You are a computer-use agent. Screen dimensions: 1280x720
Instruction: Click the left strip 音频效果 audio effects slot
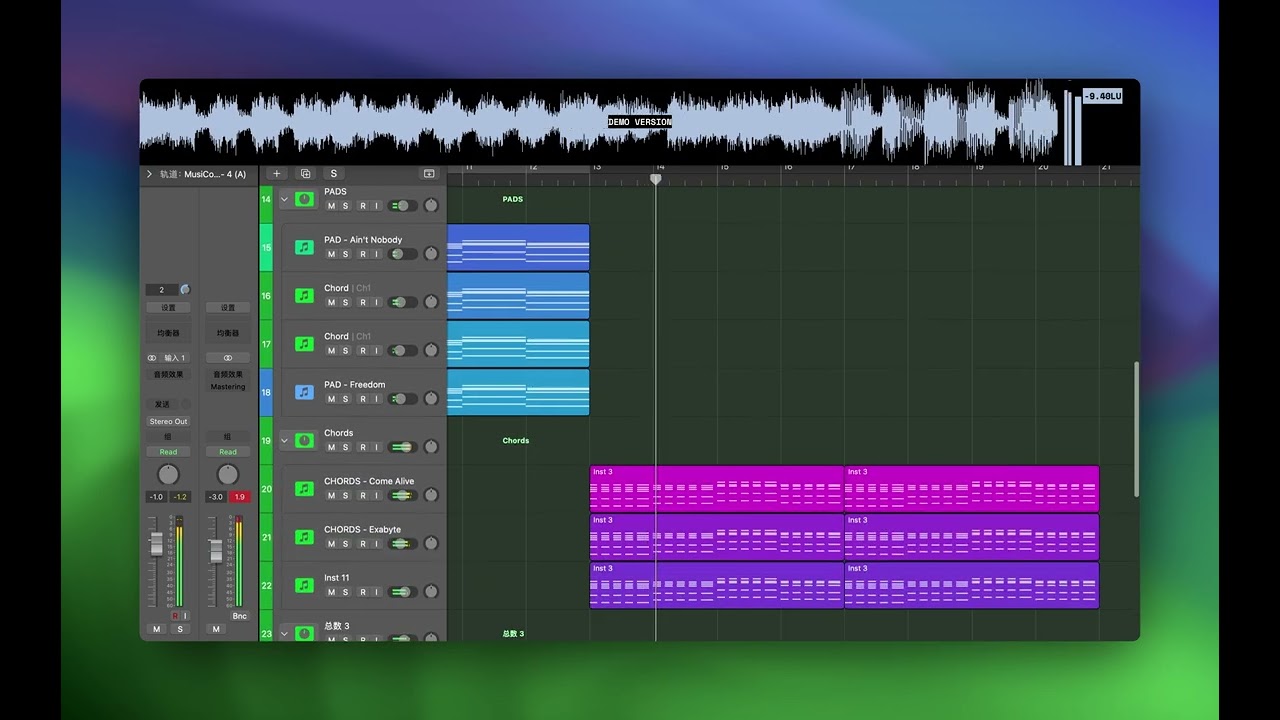pyautogui.click(x=168, y=374)
